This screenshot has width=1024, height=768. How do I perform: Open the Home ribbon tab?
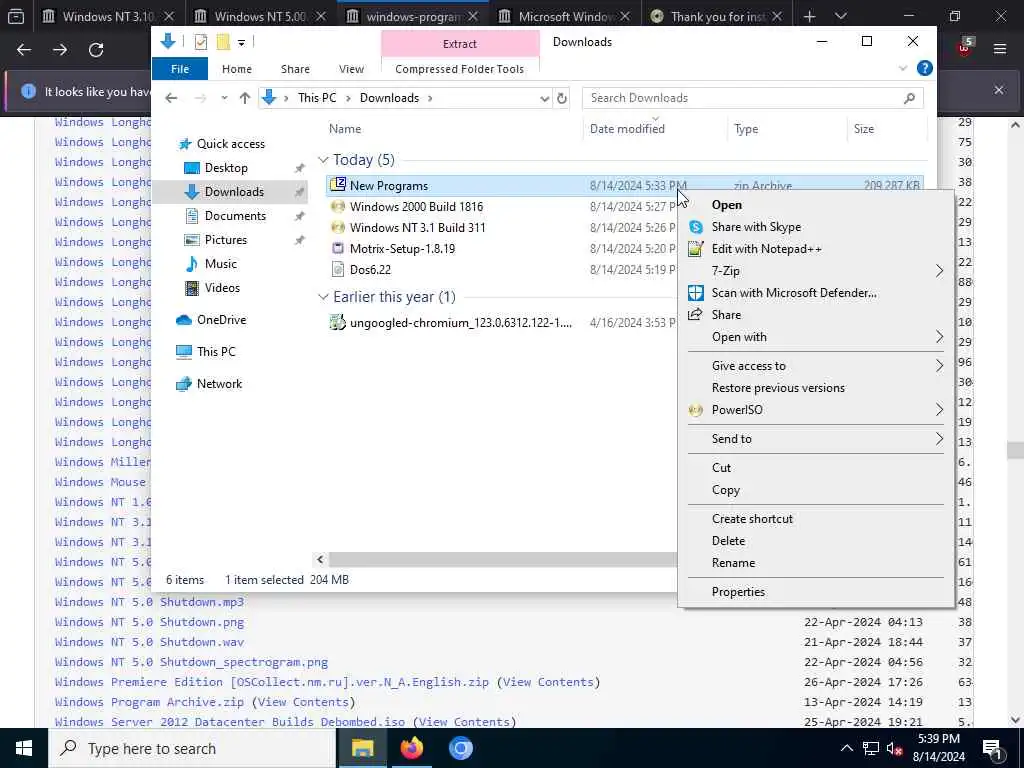(236, 69)
